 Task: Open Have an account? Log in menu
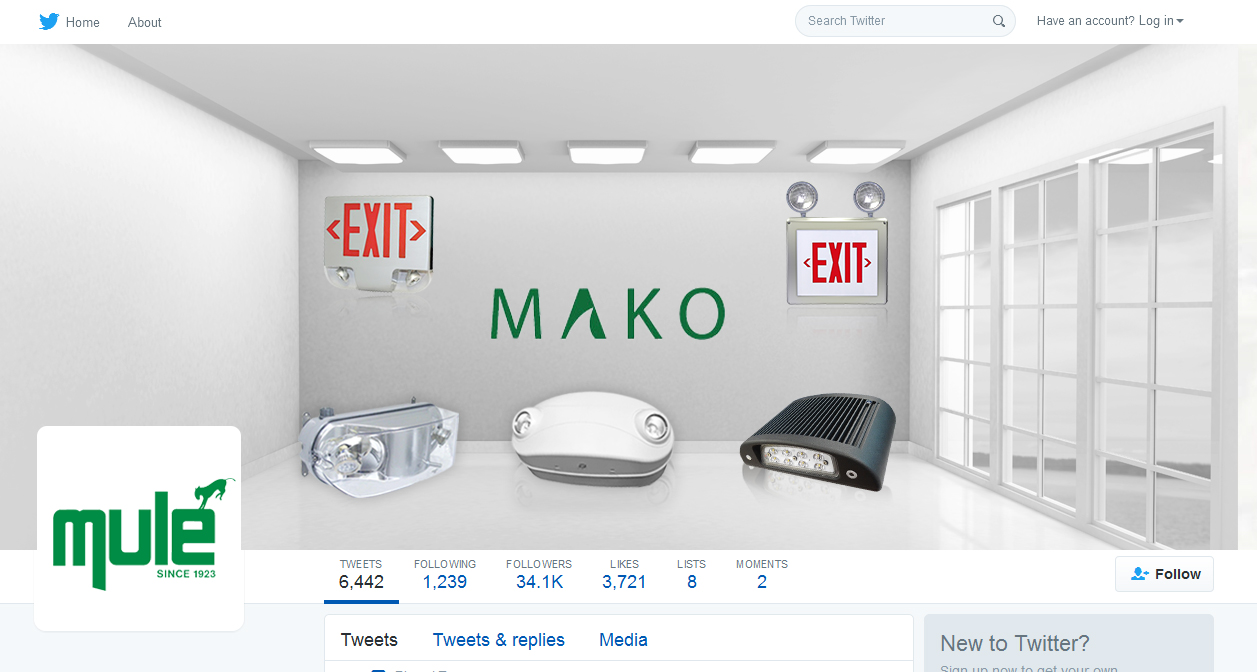coord(1110,21)
